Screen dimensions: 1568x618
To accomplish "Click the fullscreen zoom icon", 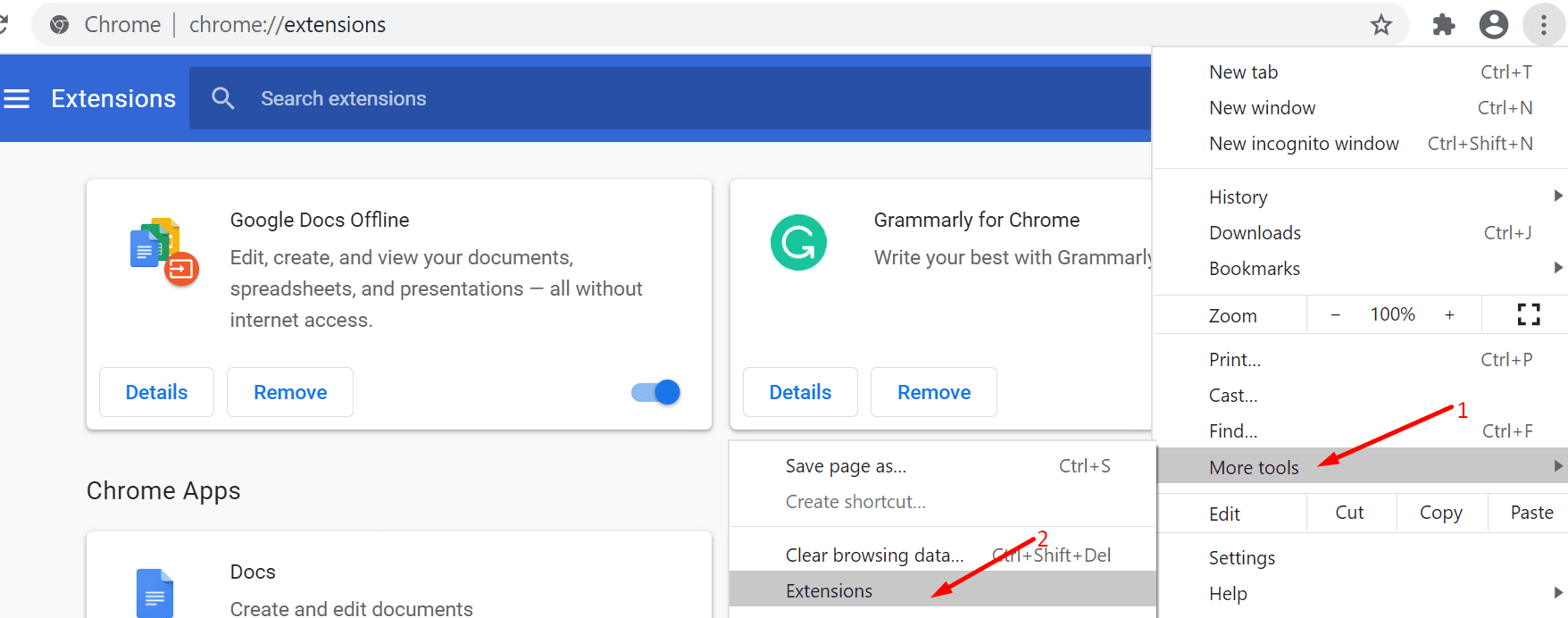I will [x=1528, y=314].
